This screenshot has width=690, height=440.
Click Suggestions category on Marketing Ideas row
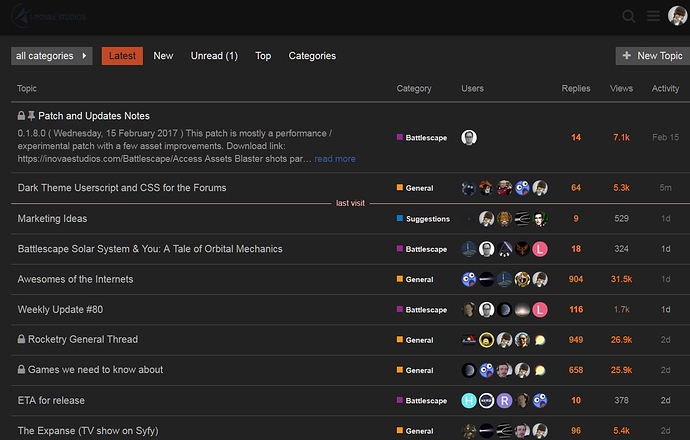click(x=423, y=219)
